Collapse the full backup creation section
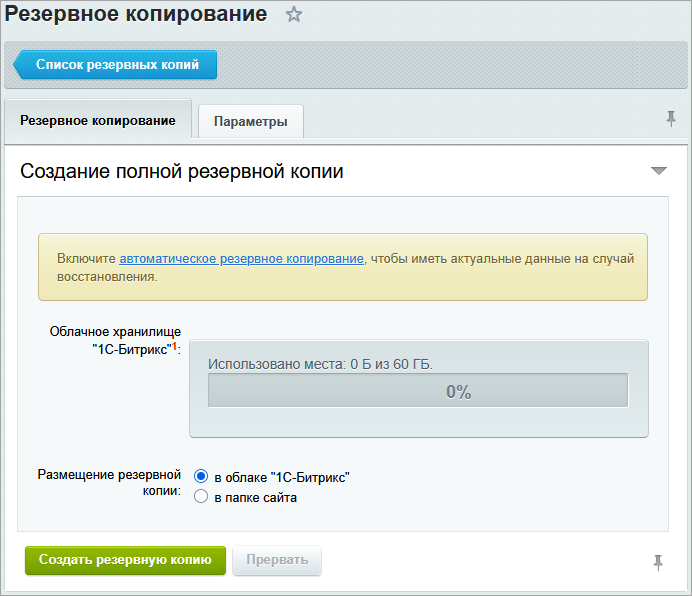Viewport: 692px width, 596px height. click(x=658, y=171)
